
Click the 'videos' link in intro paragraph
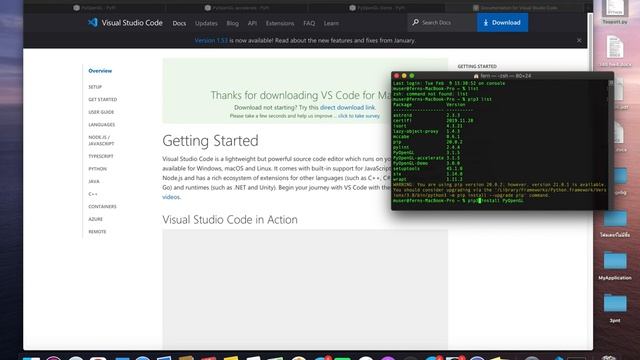[x=171, y=197]
